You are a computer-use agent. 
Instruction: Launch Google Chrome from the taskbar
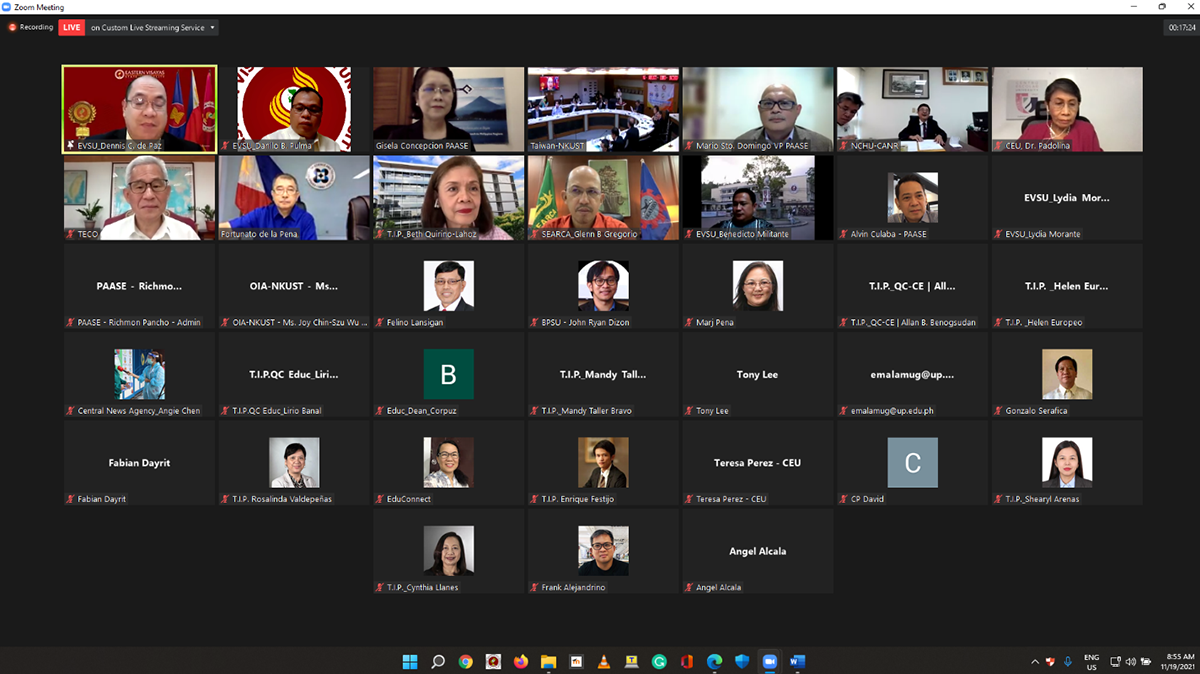[x=466, y=661]
